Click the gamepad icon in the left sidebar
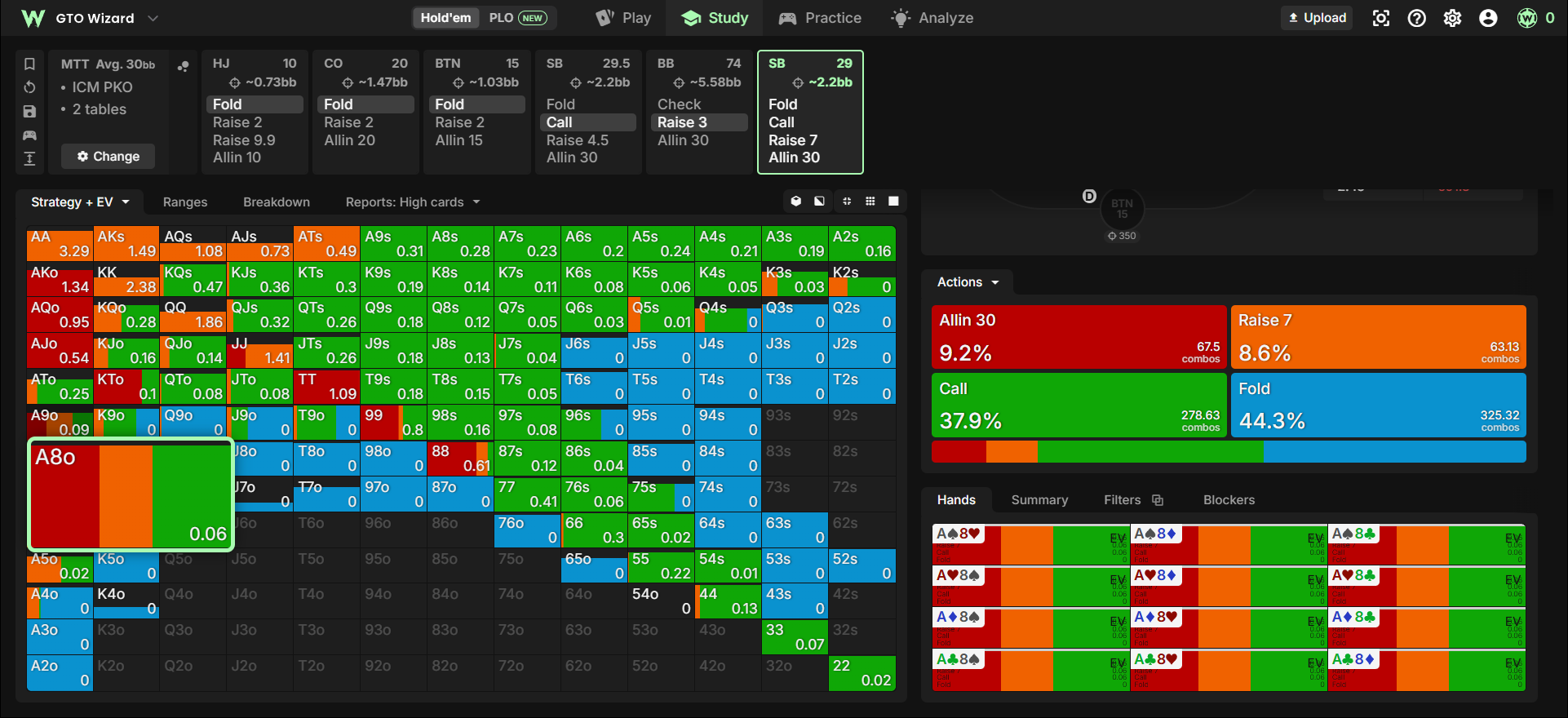The width and height of the screenshot is (1568, 718). 29,135
